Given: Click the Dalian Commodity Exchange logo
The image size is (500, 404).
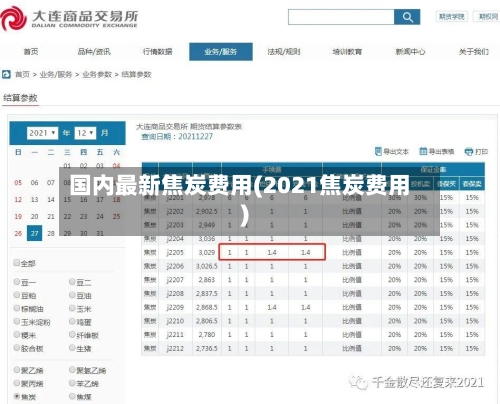Looking at the screenshot, I should coord(69,19).
